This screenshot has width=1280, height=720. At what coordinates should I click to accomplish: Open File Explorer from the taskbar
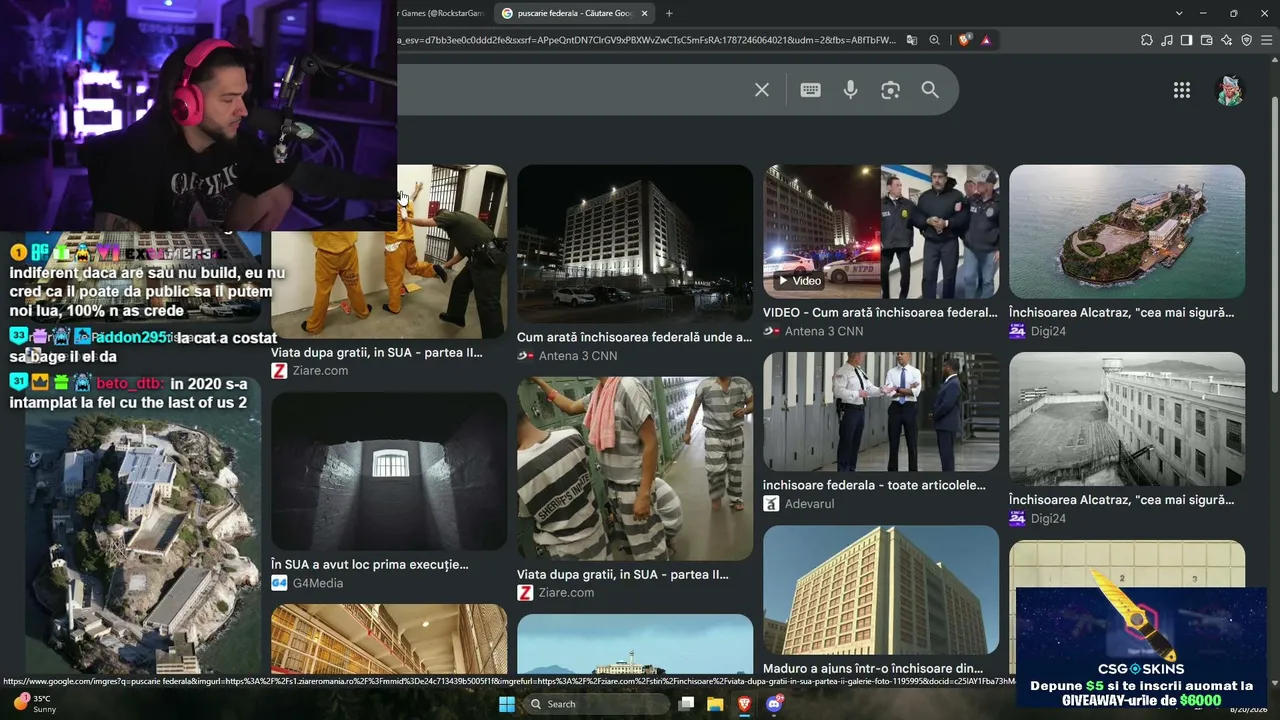tap(715, 704)
